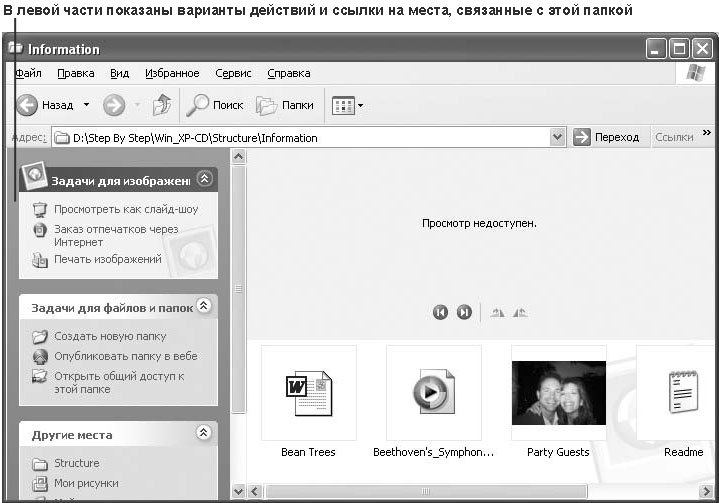Click the print pictures printer icon
The height and width of the screenshot is (503, 719).
(40, 260)
